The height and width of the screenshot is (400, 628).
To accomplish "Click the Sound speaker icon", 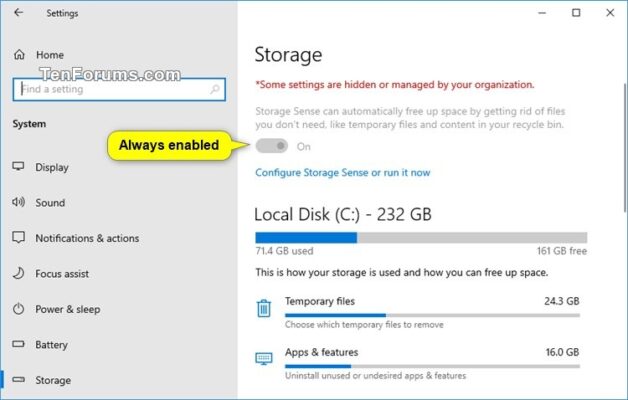I will pos(19,203).
